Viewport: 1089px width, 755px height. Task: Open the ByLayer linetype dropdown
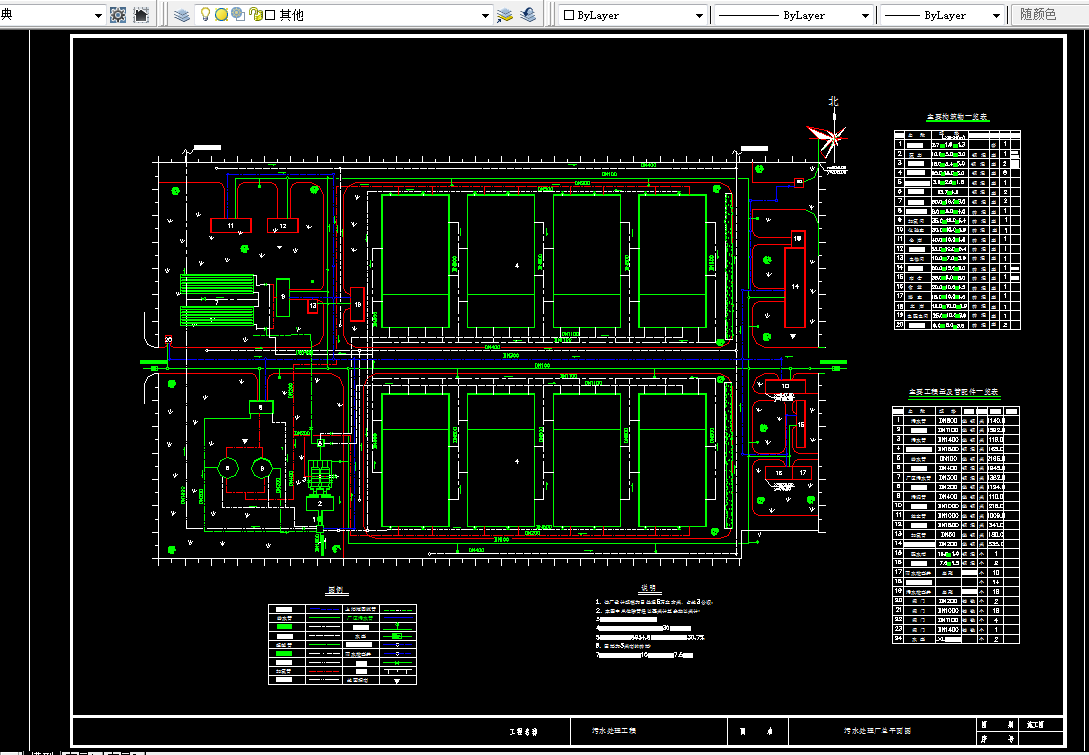(865, 15)
